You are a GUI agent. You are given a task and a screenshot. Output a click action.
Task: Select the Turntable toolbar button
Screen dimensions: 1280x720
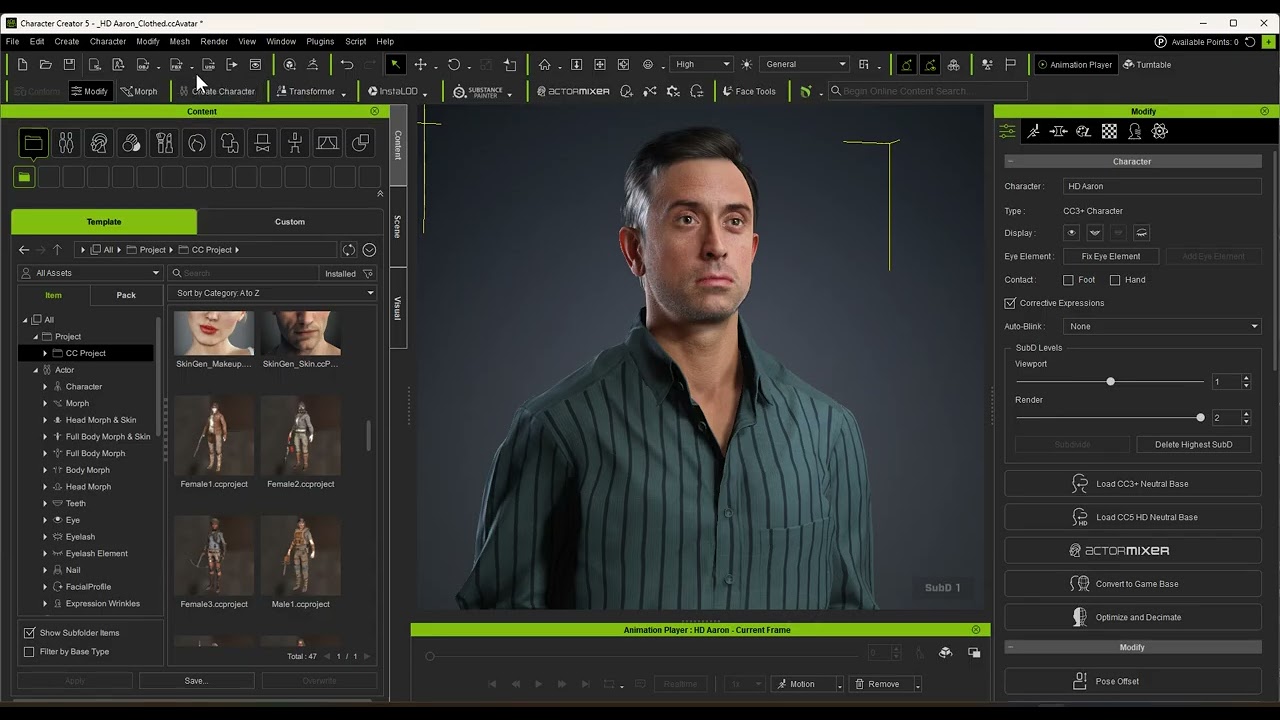pyautogui.click(x=1146, y=65)
